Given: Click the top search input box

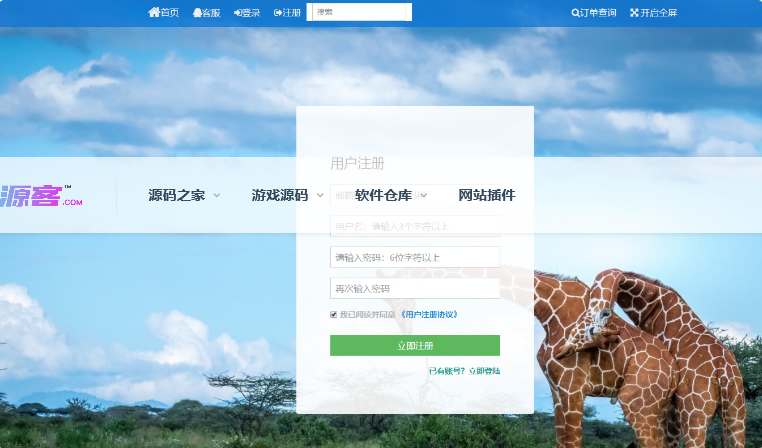Looking at the screenshot, I should pyautogui.click(x=359, y=12).
